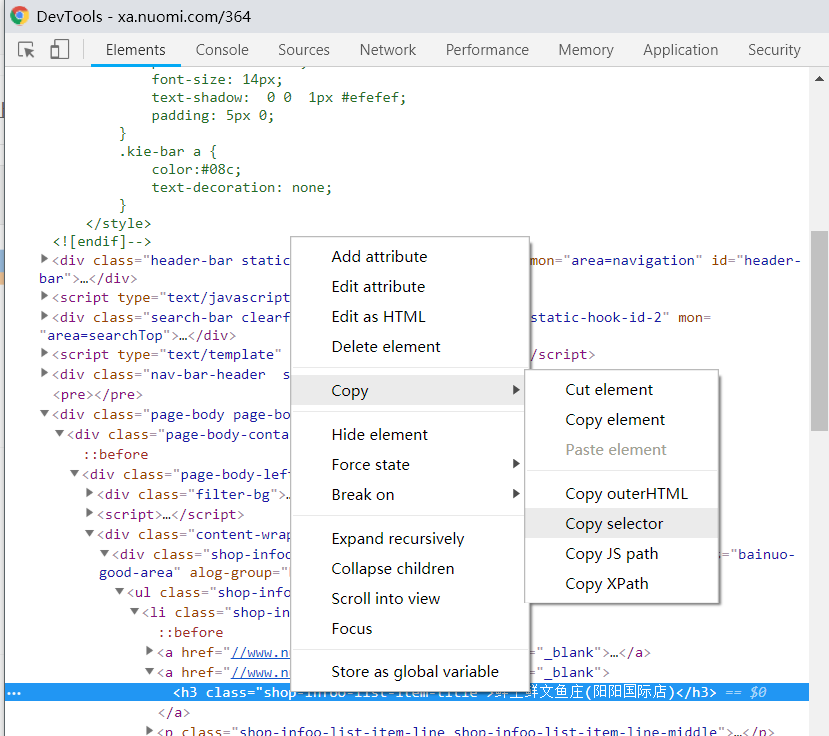
Task: Select Copy outerHTML
Action: [x=622, y=494]
